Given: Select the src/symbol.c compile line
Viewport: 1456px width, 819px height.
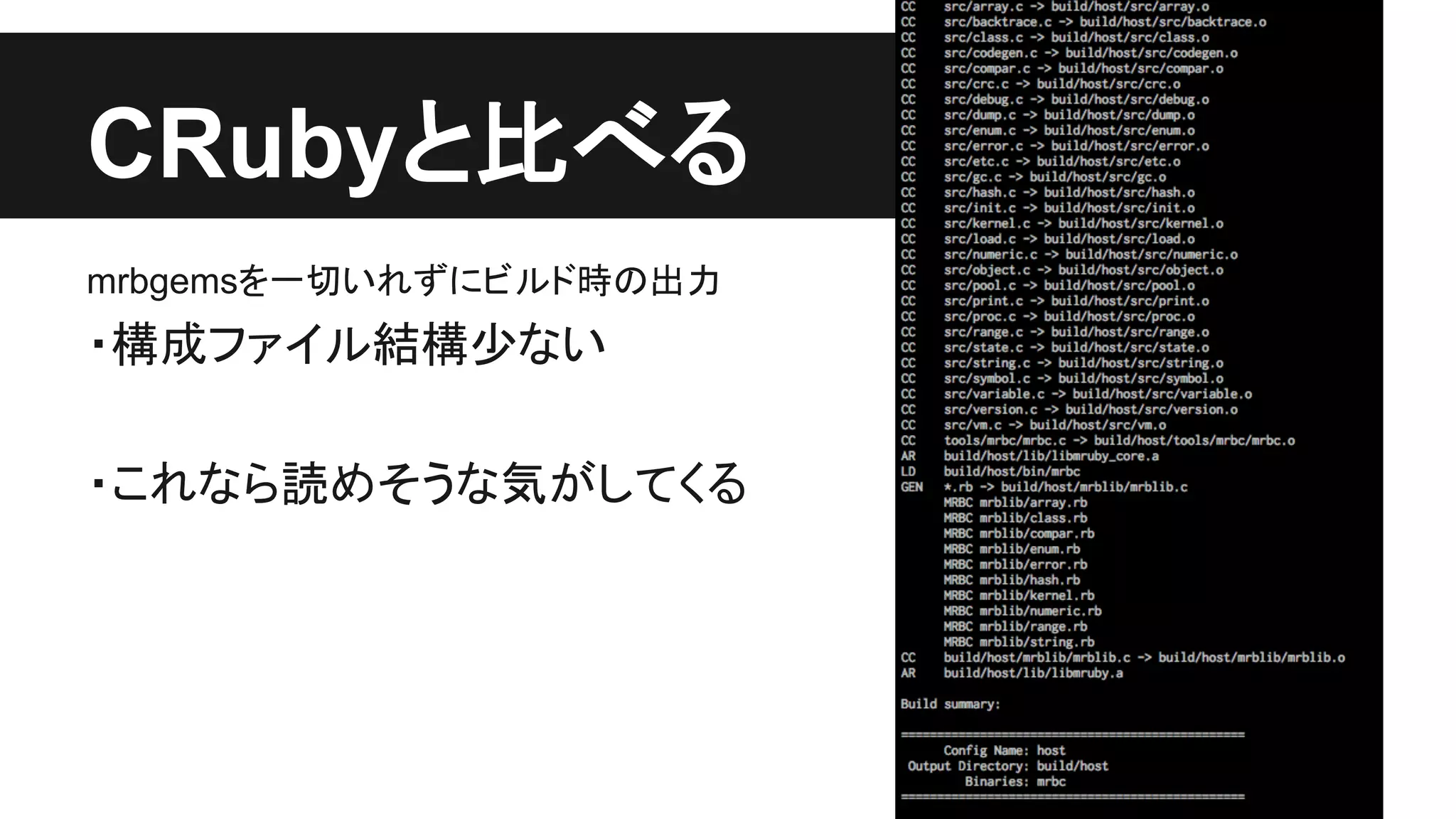Looking at the screenshot, I should 1062,379.
